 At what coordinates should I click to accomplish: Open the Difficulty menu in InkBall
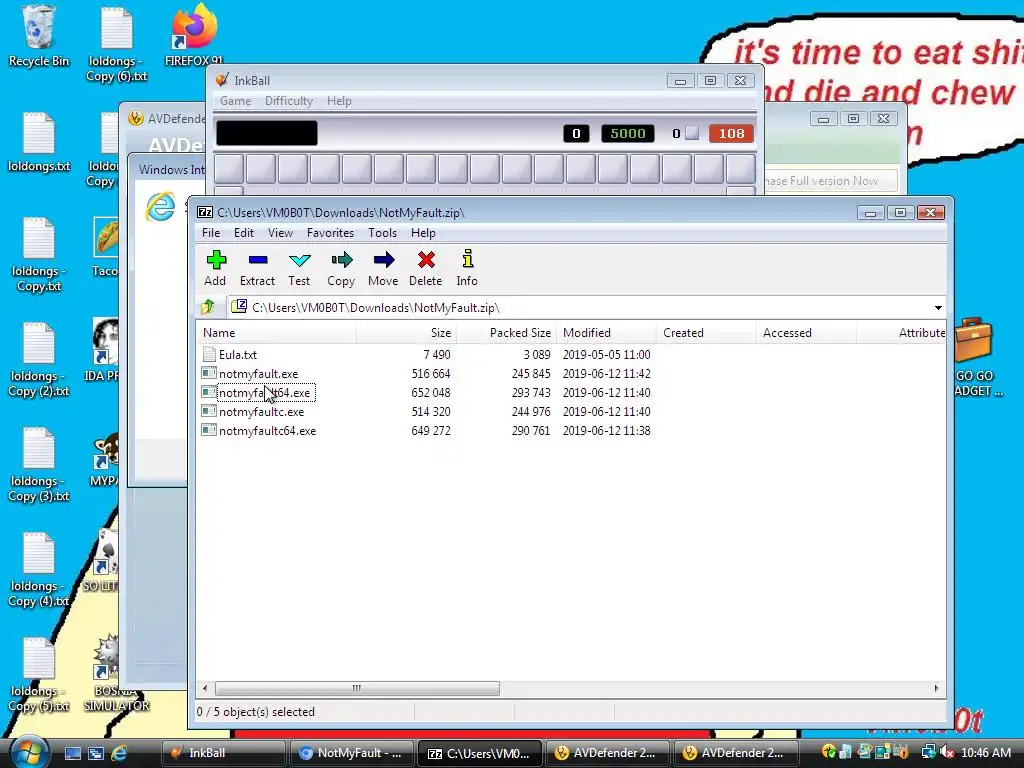click(289, 101)
